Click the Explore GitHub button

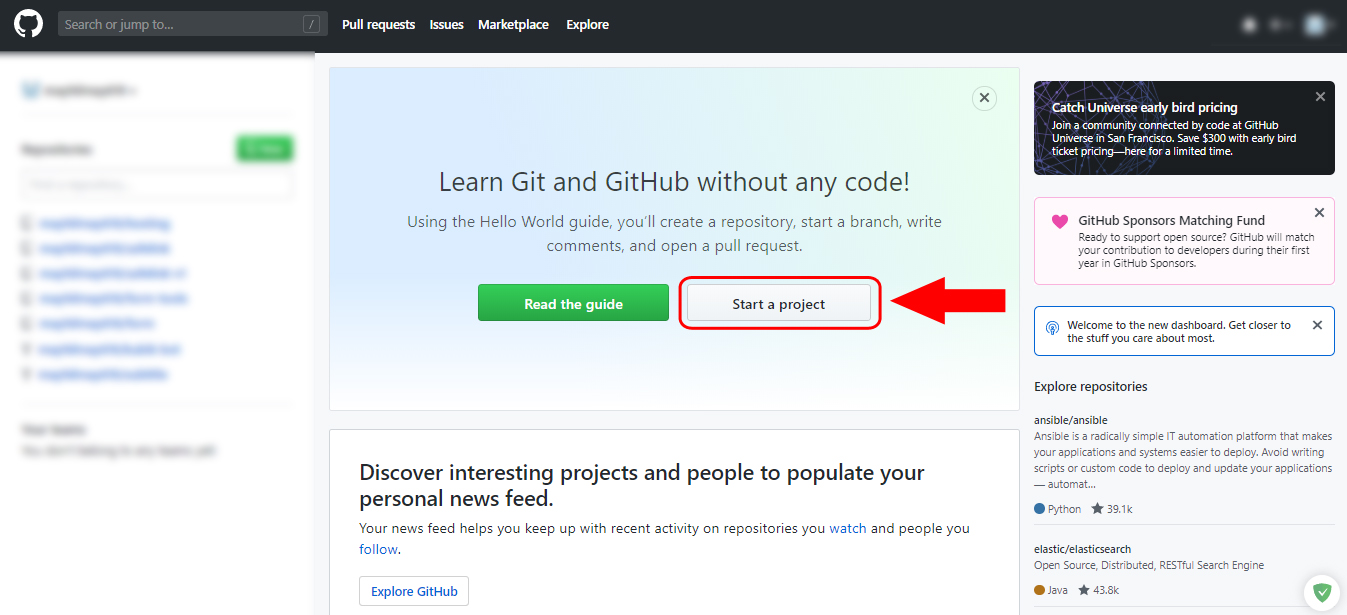coord(414,591)
